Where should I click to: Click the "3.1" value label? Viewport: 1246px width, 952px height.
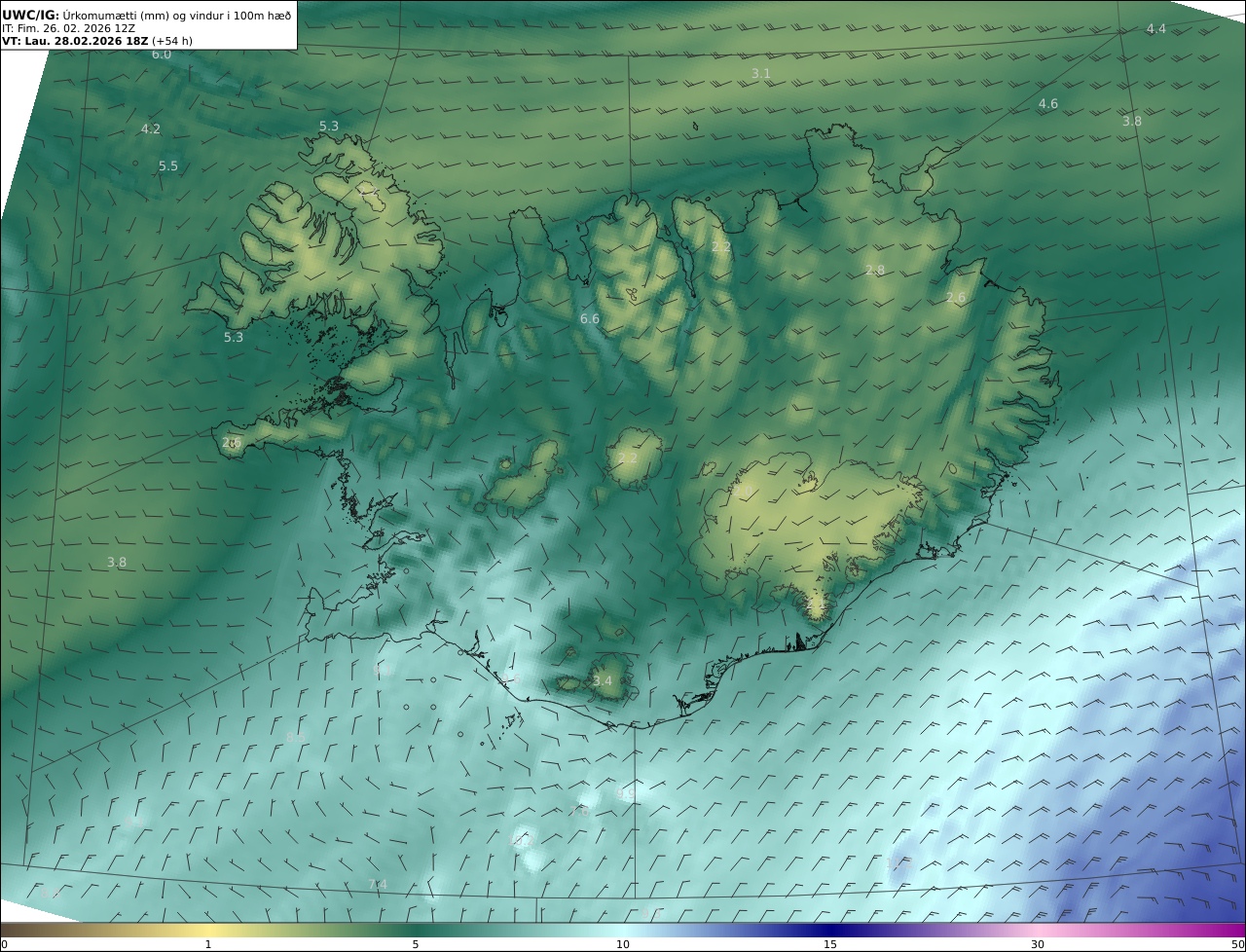[761, 74]
